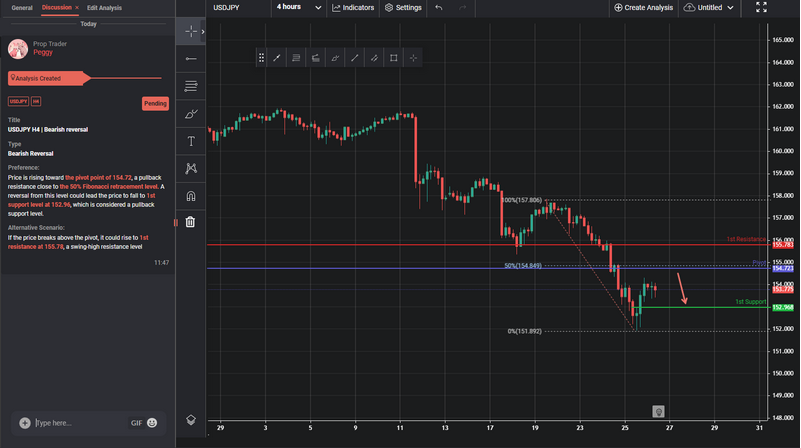Select the brush drawing tool
Image resolution: width=801 pixels, height=448 pixels.
(x=191, y=114)
